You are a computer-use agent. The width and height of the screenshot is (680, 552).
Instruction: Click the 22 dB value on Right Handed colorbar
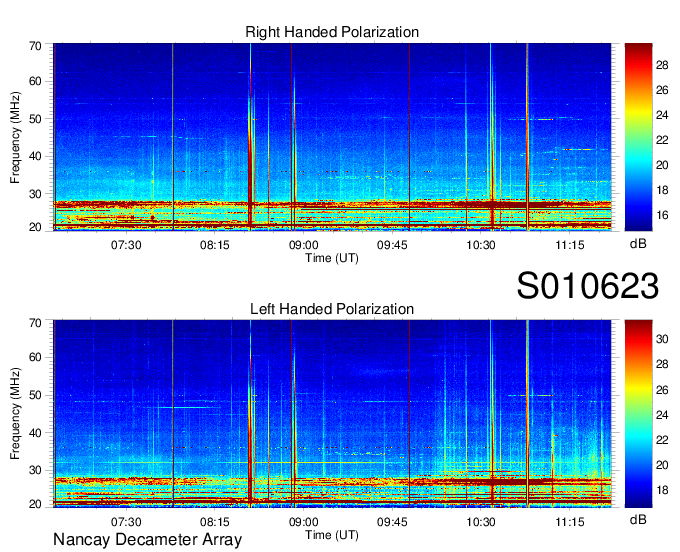[x=662, y=140]
